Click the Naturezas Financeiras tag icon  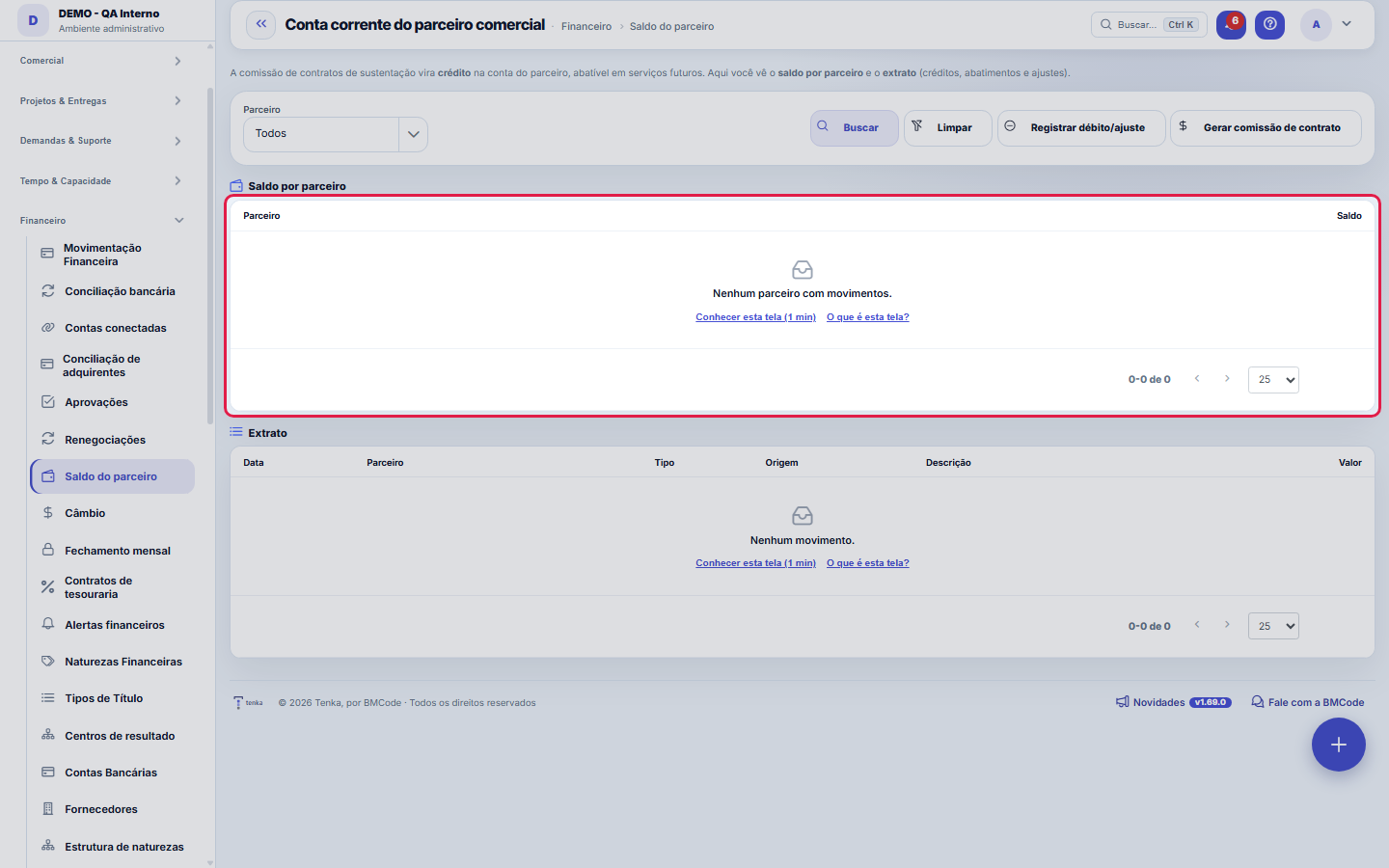pos(47,662)
